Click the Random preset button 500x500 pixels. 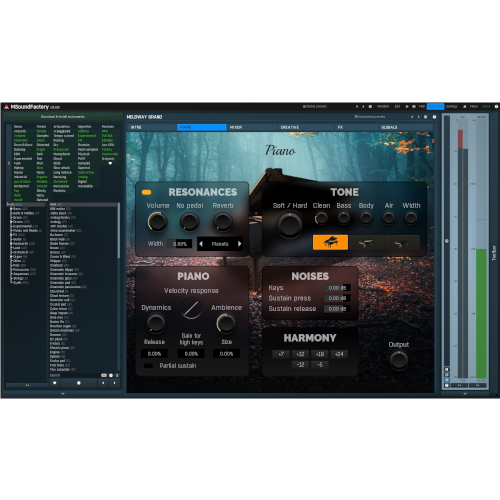pyautogui.click(x=383, y=107)
